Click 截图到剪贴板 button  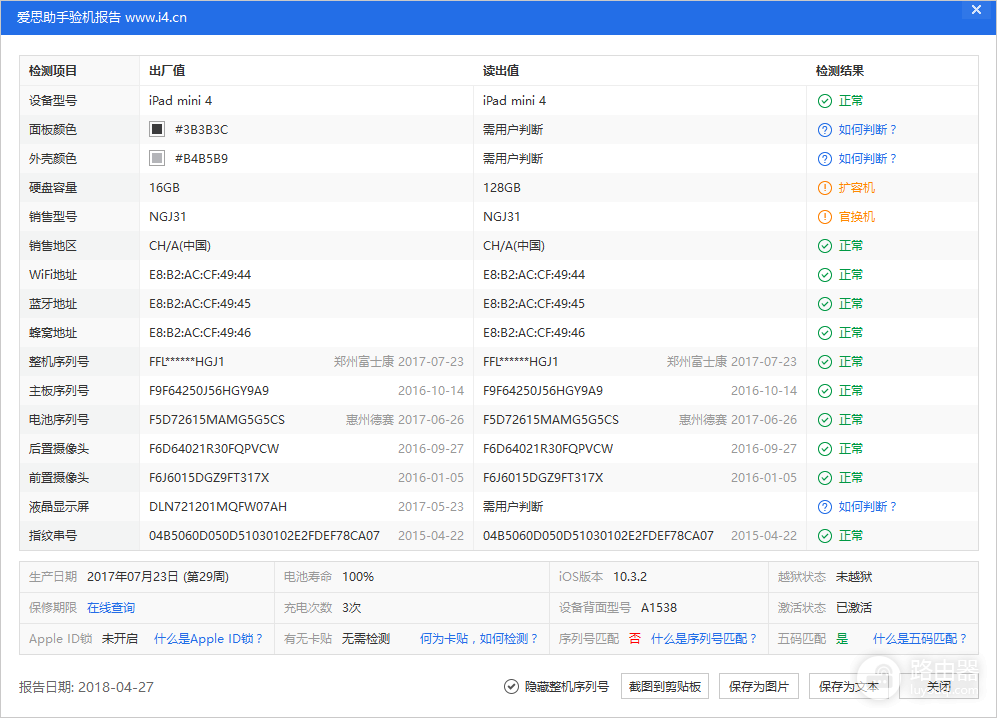[664, 687]
